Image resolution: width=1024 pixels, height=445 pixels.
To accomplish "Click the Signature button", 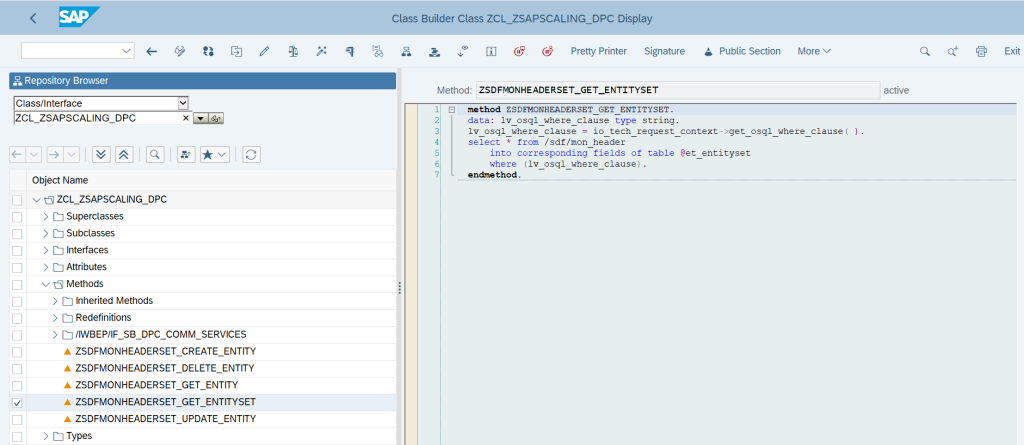I will [x=664, y=51].
